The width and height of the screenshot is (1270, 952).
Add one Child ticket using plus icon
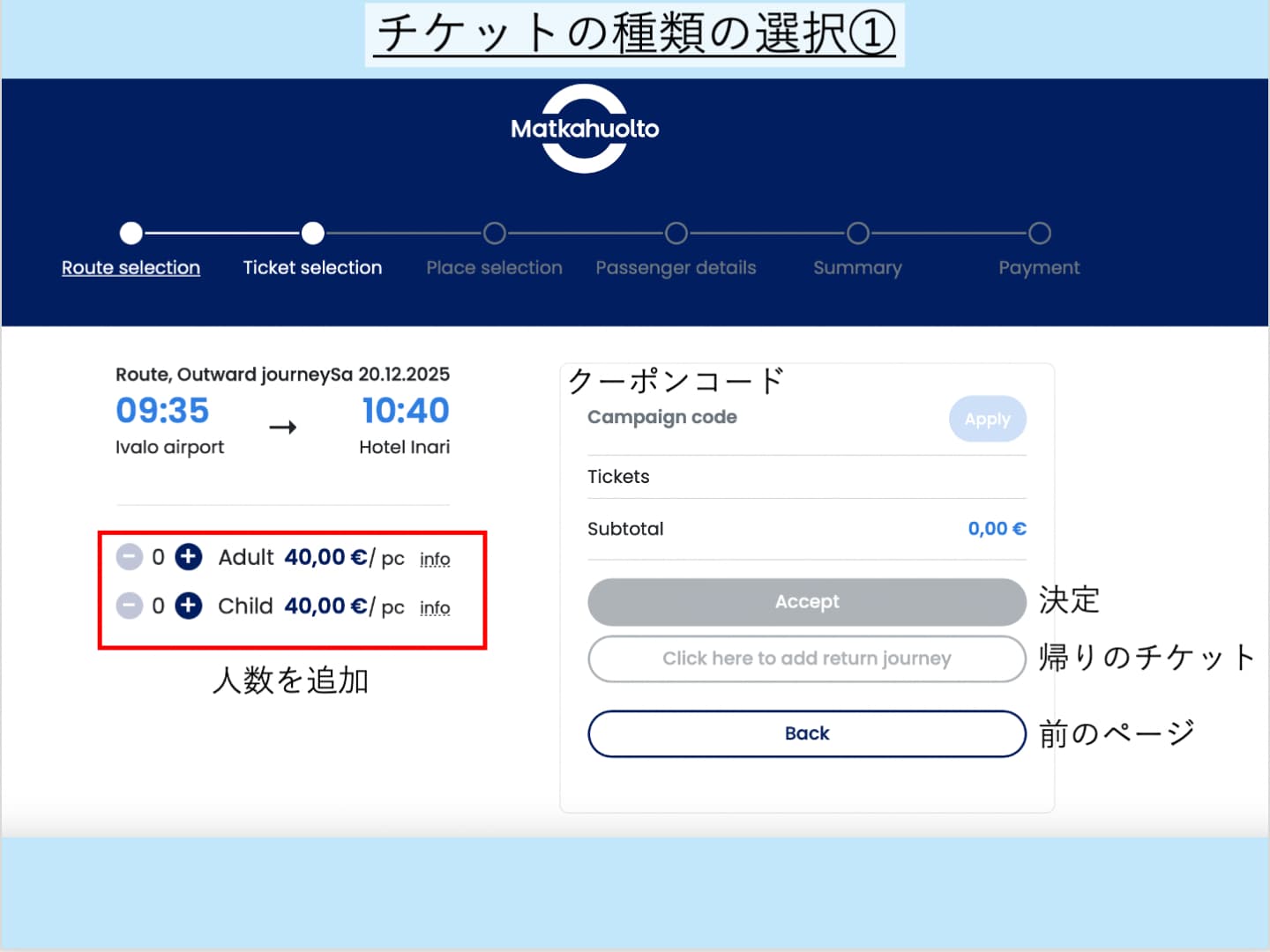point(188,606)
